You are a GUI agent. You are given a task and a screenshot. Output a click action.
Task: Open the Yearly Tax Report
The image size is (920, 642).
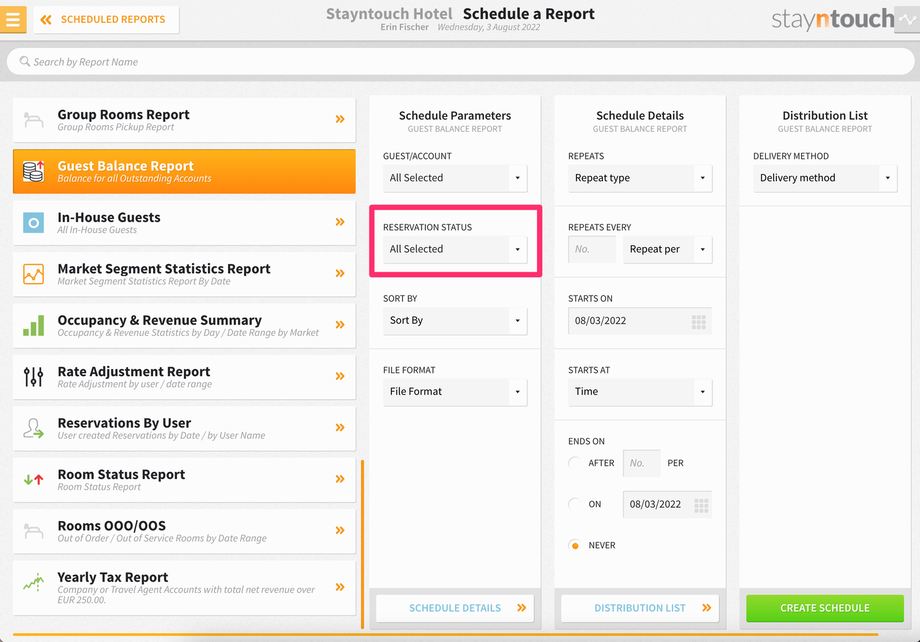click(x=184, y=587)
